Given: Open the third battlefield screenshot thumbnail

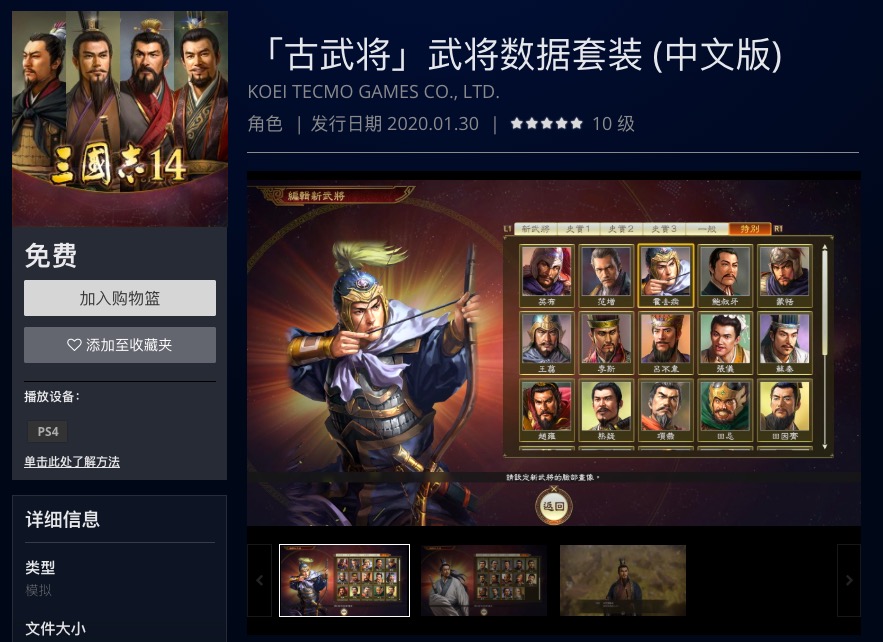Looking at the screenshot, I should (x=623, y=580).
